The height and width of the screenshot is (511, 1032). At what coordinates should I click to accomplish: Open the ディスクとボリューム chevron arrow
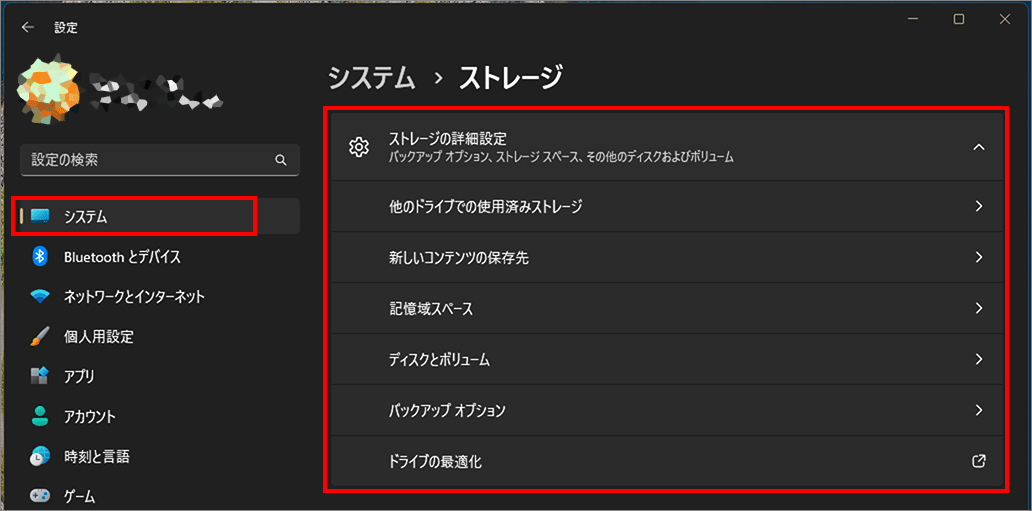point(979,359)
